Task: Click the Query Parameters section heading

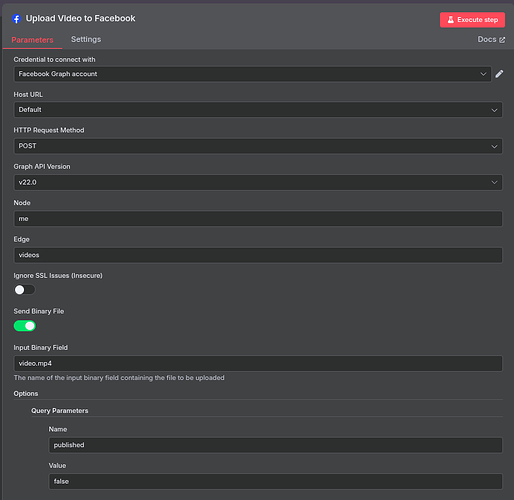Action: coord(60,411)
